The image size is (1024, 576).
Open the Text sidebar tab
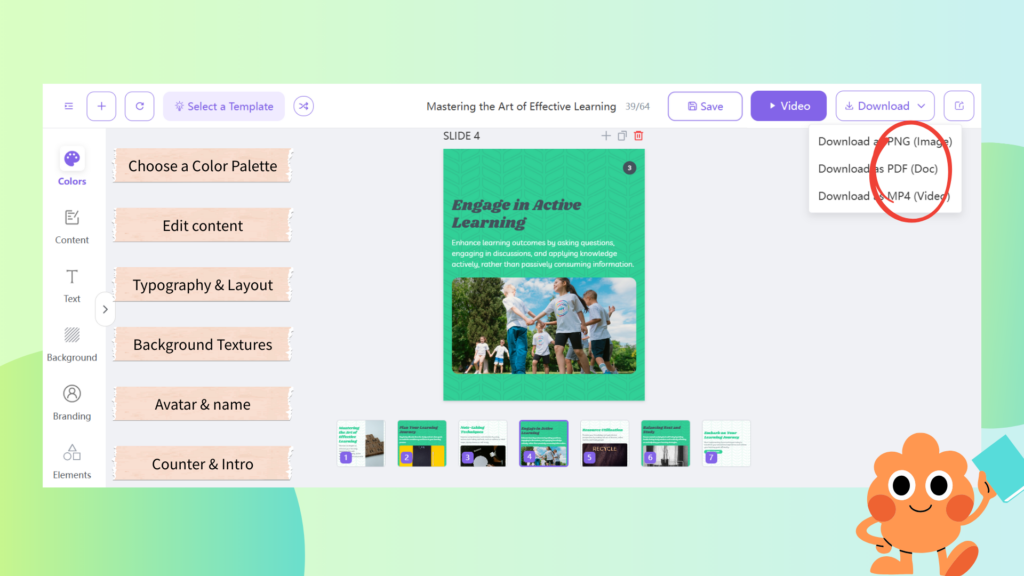point(72,285)
